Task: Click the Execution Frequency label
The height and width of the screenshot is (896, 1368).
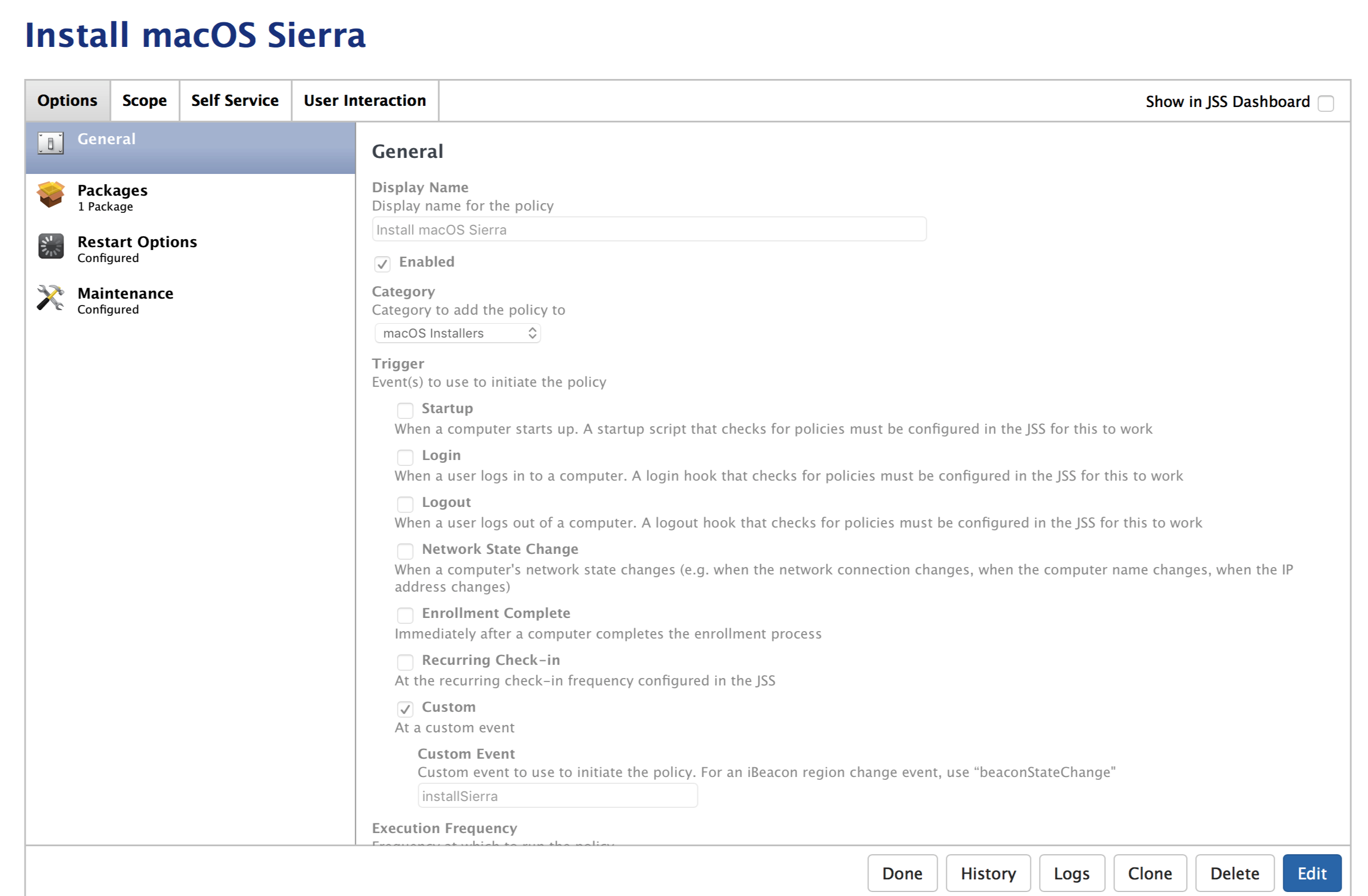Action: (x=445, y=828)
